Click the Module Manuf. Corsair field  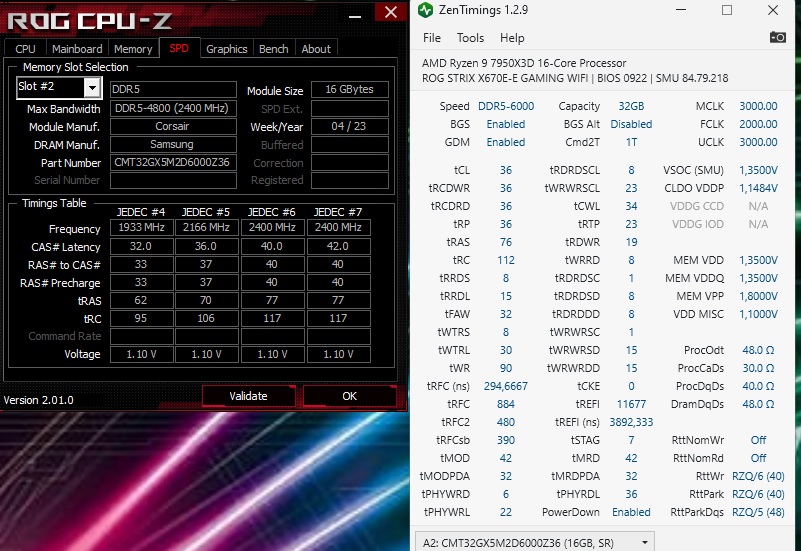tap(173, 126)
